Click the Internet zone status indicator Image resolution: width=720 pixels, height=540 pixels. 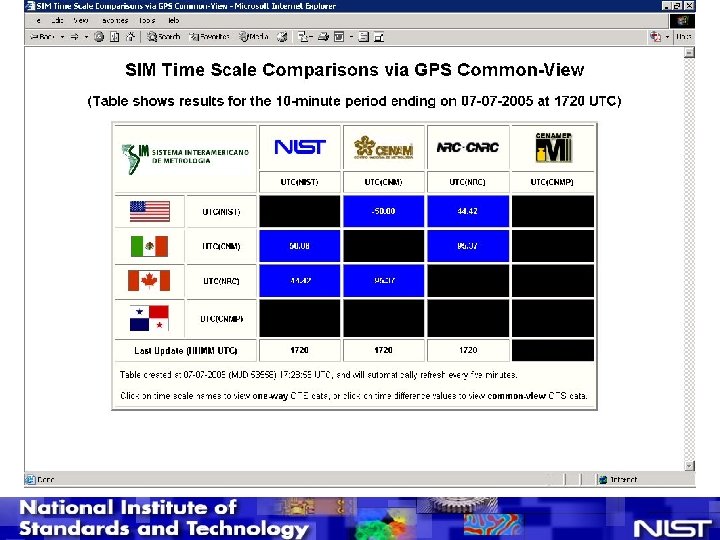(618, 480)
